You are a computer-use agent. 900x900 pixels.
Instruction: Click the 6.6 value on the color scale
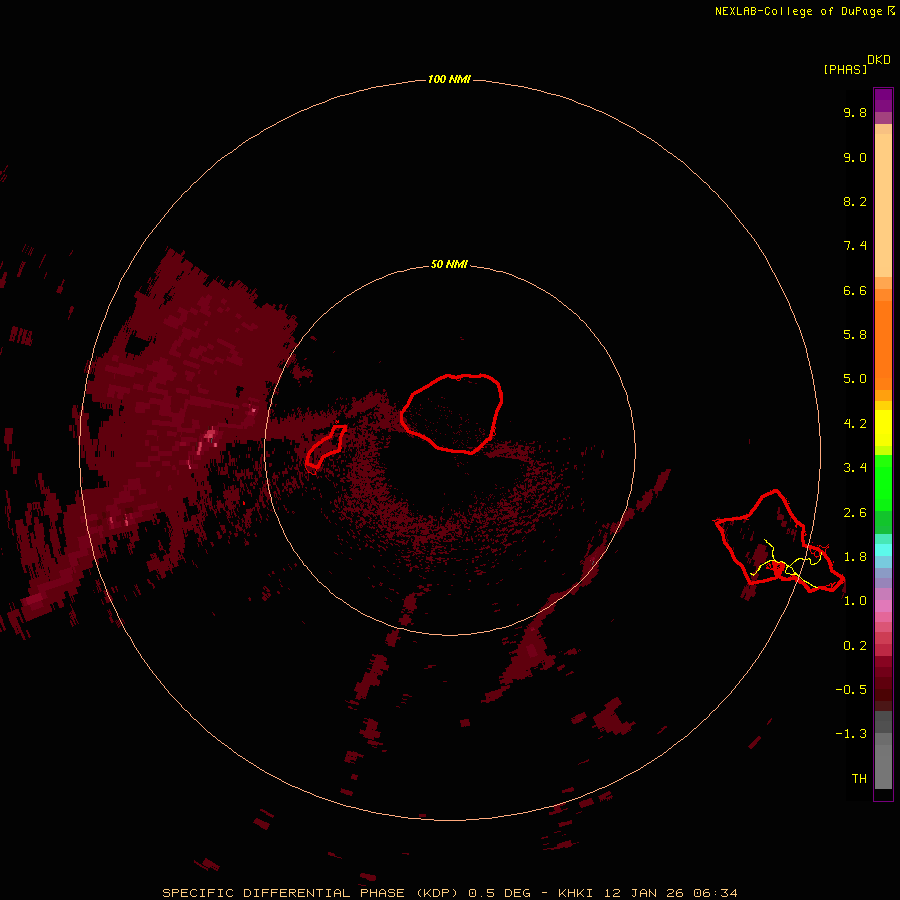click(855, 290)
